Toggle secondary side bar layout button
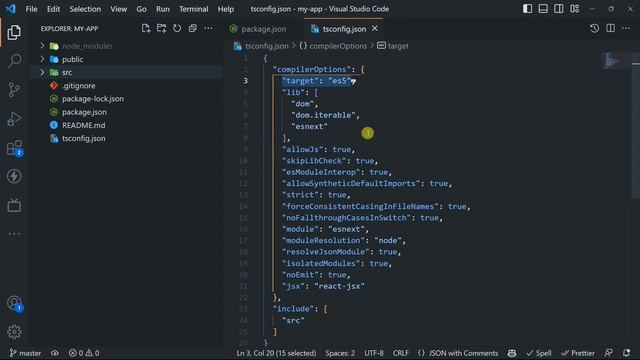Viewport: 640px width, 360px height. (558, 9)
